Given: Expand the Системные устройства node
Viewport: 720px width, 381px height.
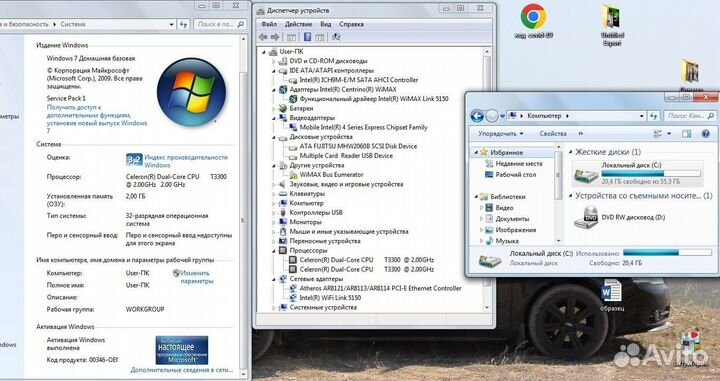Looking at the screenshot, I should tap(274, 308).
